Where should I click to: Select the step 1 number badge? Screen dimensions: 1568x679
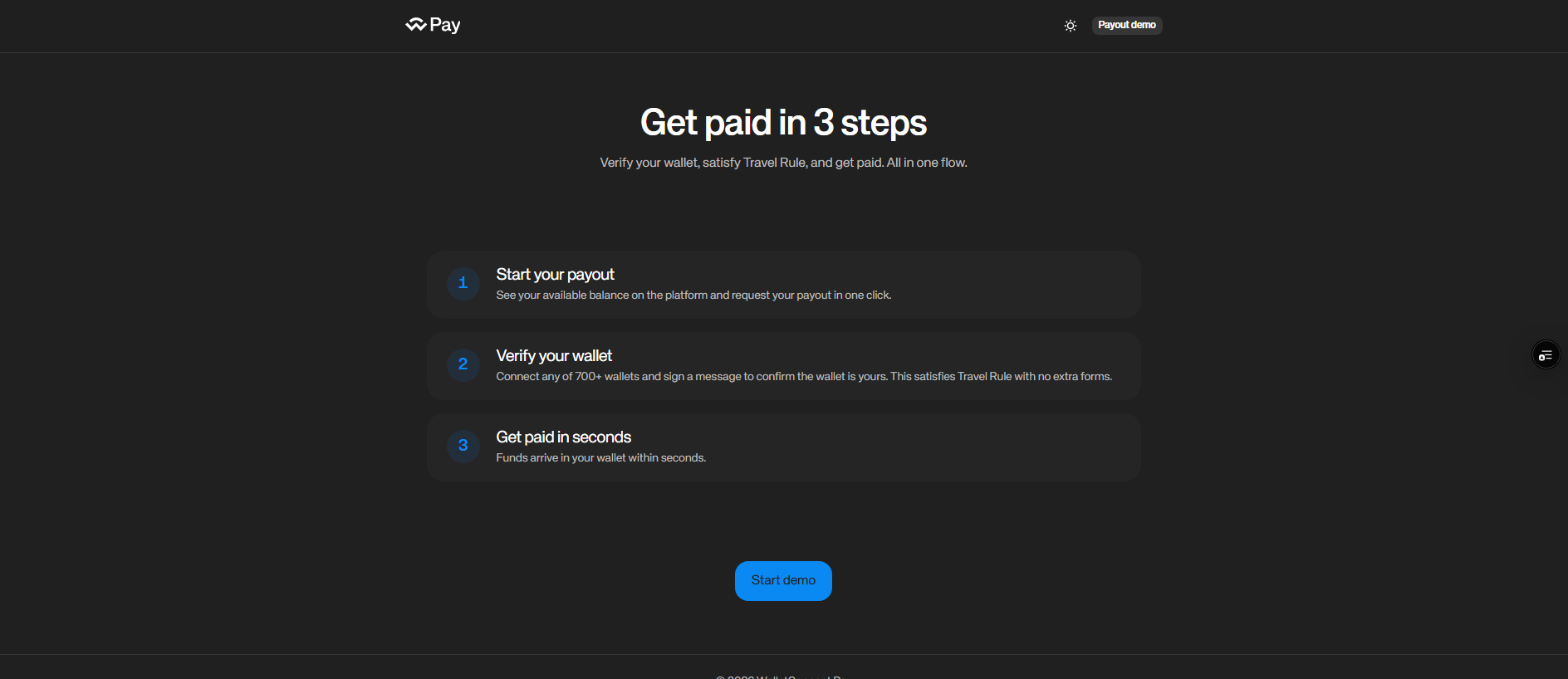tap(463, 284)
